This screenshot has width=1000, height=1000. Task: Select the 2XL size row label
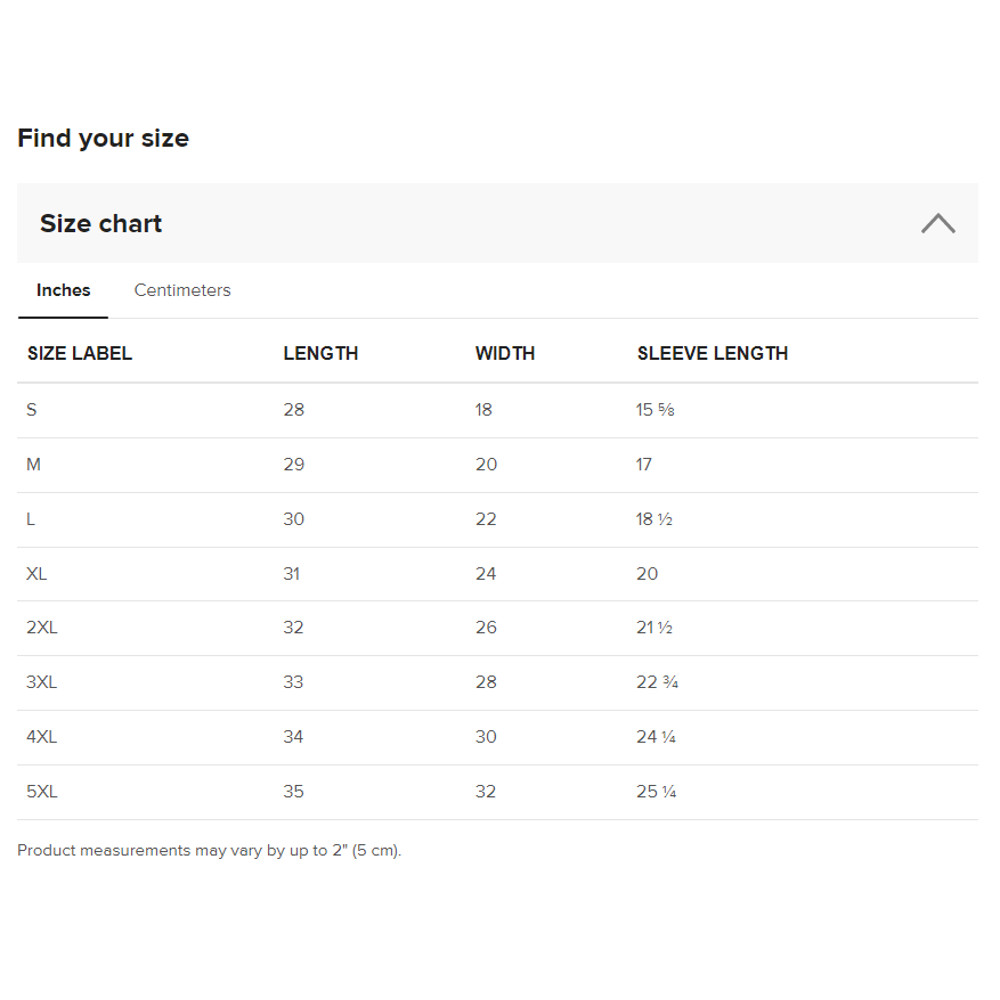42,628
